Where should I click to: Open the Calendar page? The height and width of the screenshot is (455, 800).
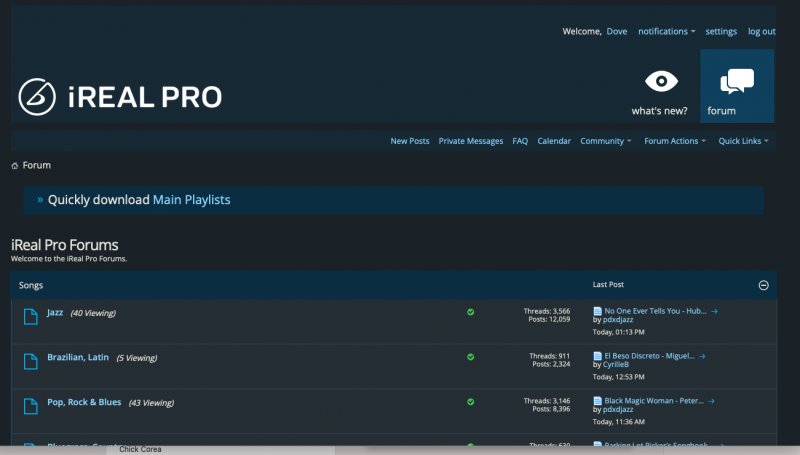554,141
